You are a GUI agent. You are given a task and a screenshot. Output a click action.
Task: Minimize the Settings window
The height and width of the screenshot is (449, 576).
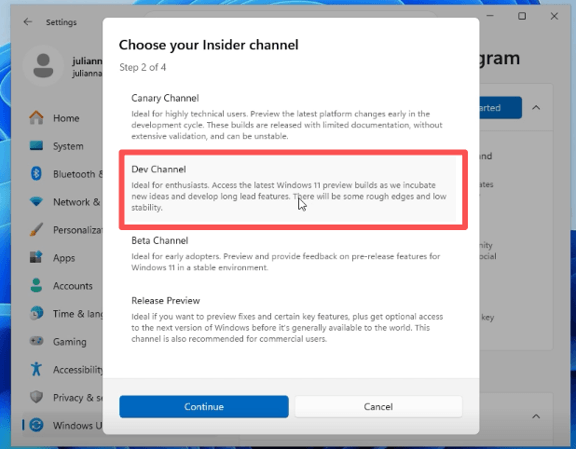coord(490,16)
